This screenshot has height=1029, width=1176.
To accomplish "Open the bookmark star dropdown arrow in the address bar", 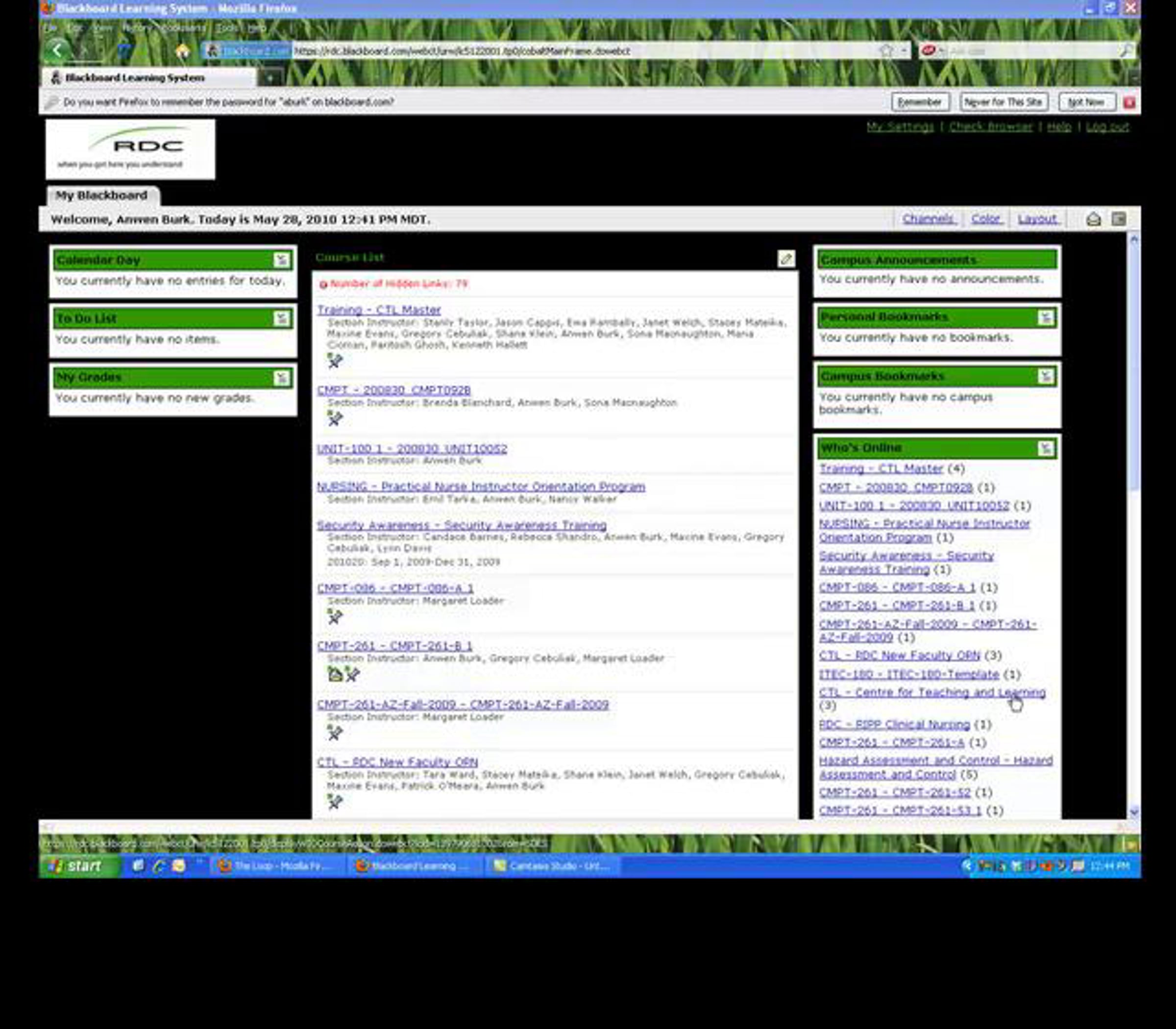I will 904,50.
